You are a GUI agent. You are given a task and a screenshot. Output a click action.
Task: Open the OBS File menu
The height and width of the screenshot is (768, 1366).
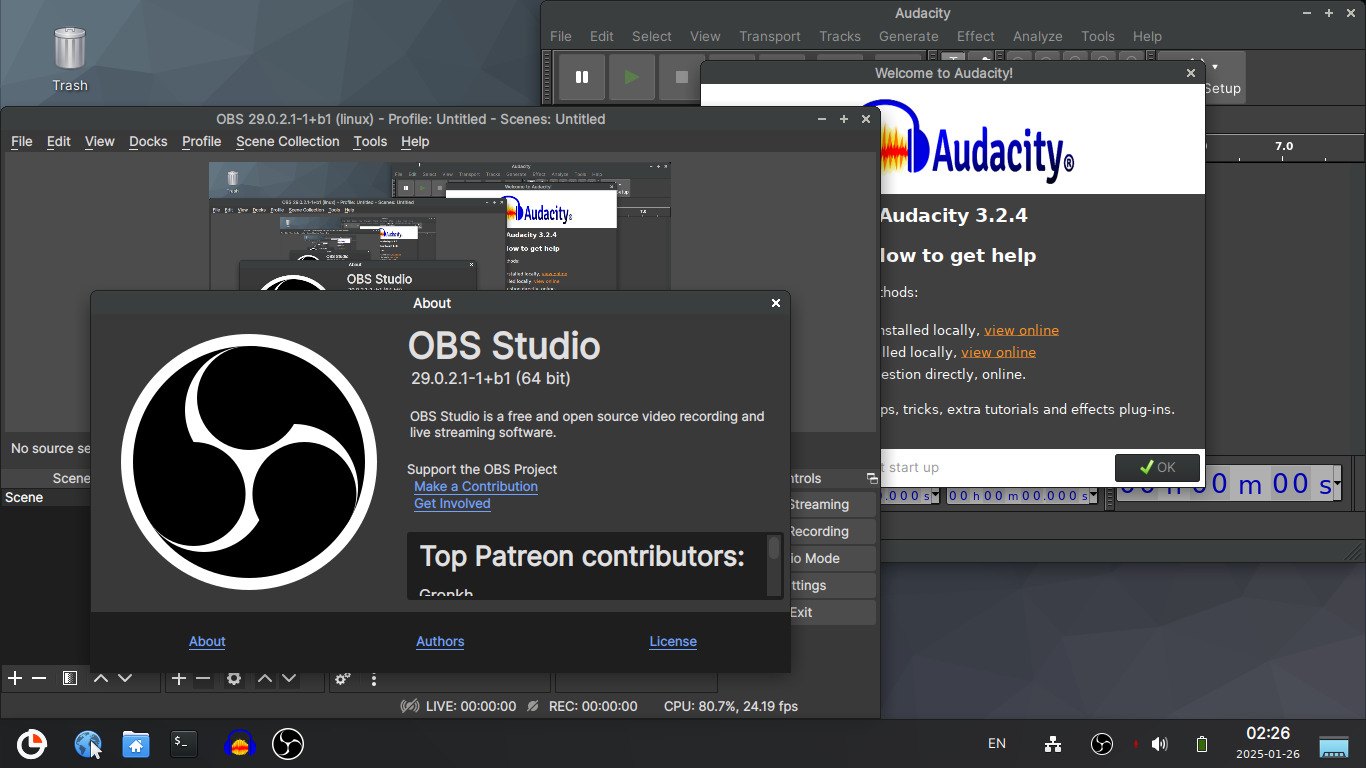pyautogui.click(x=21, y=142)
